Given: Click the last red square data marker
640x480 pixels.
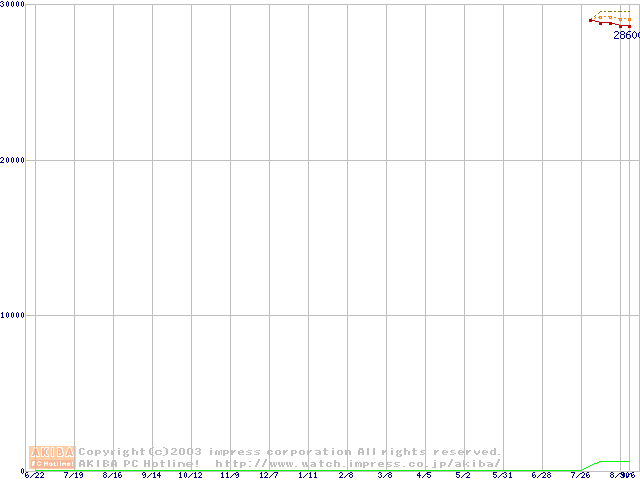Looking at the screenshot, I should (x=630, y=27).
